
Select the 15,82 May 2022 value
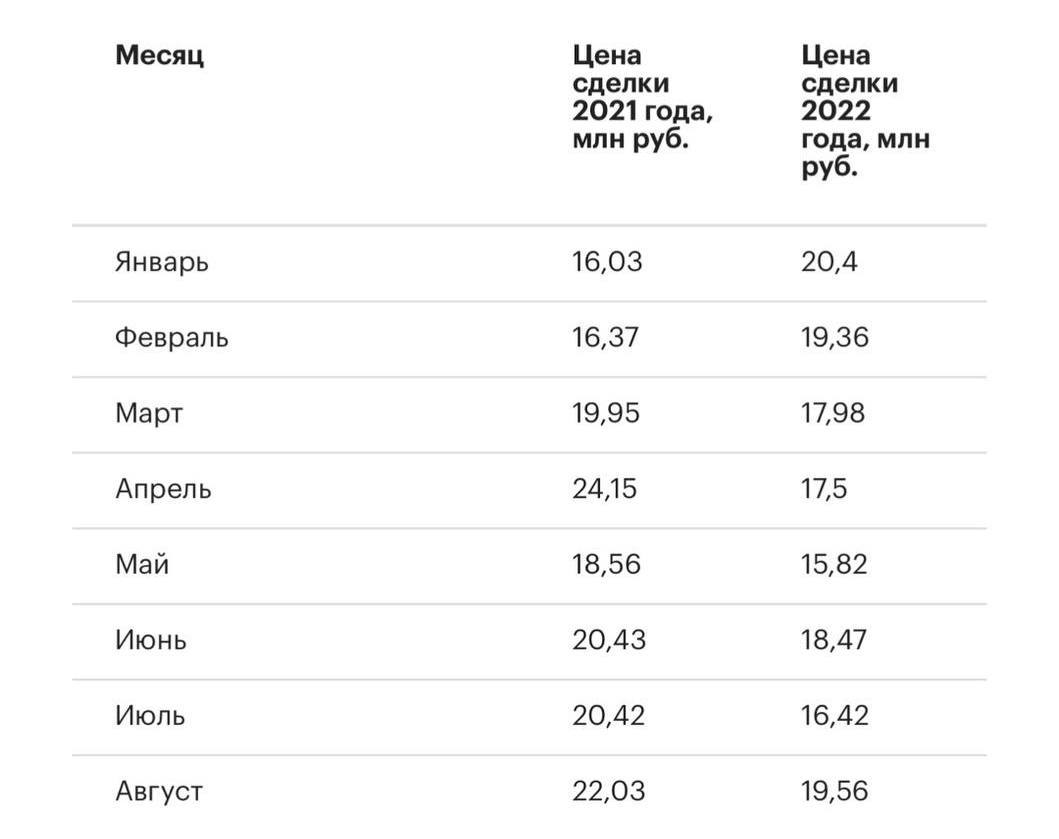coord(834,565)
